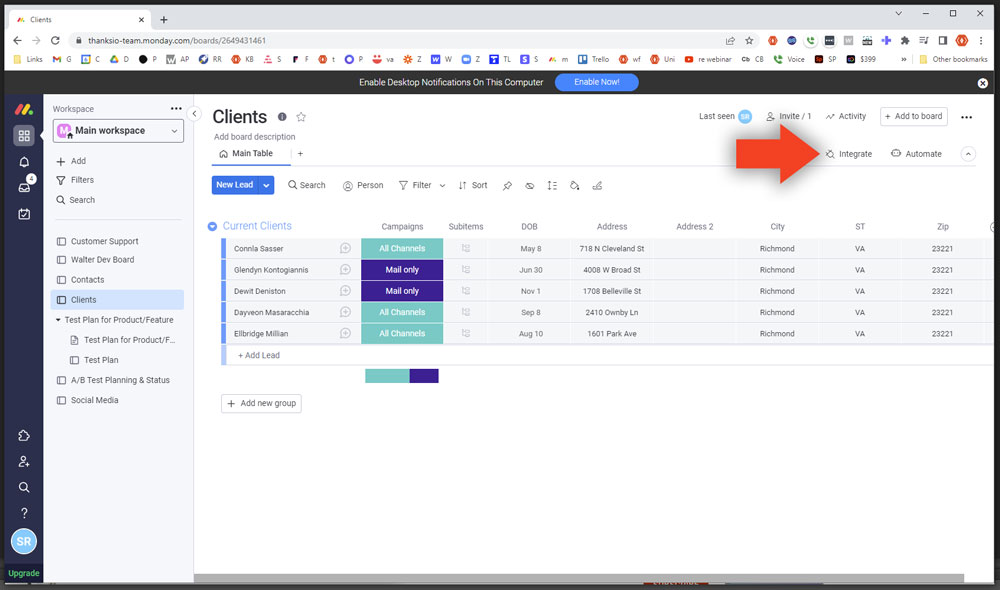The width and height of the screenshot is (1000, 590).
Task: Click the invite members icon in left rail
Action: (x=24, y=461)
